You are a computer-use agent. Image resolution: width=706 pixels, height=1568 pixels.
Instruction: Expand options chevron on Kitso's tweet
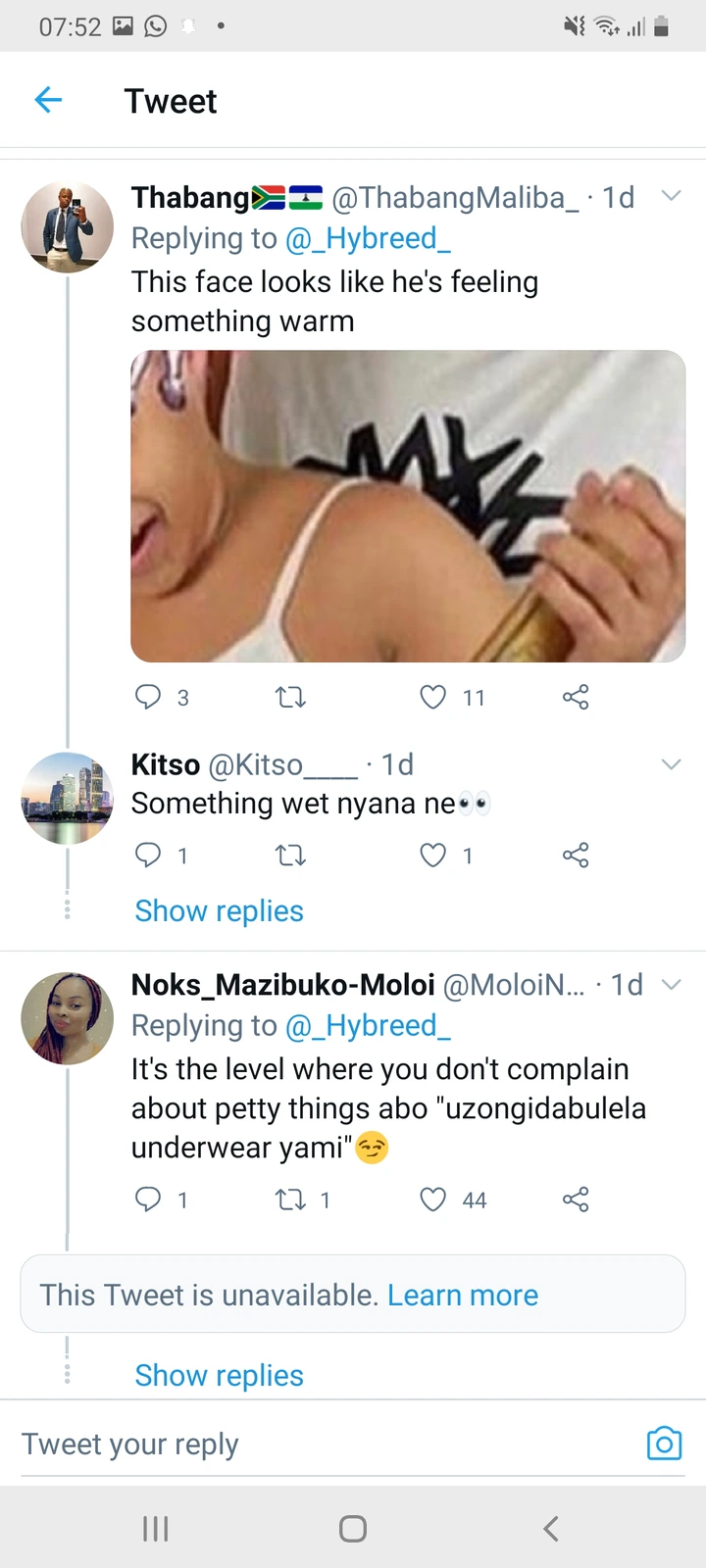click(671, 764)
